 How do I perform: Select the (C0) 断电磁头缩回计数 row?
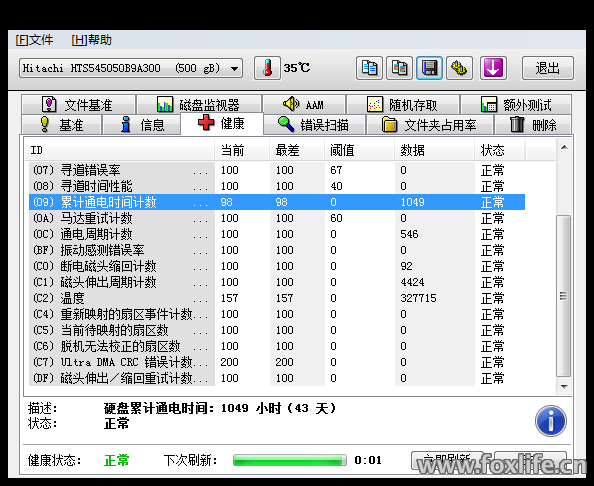click(x=277, y=266)
